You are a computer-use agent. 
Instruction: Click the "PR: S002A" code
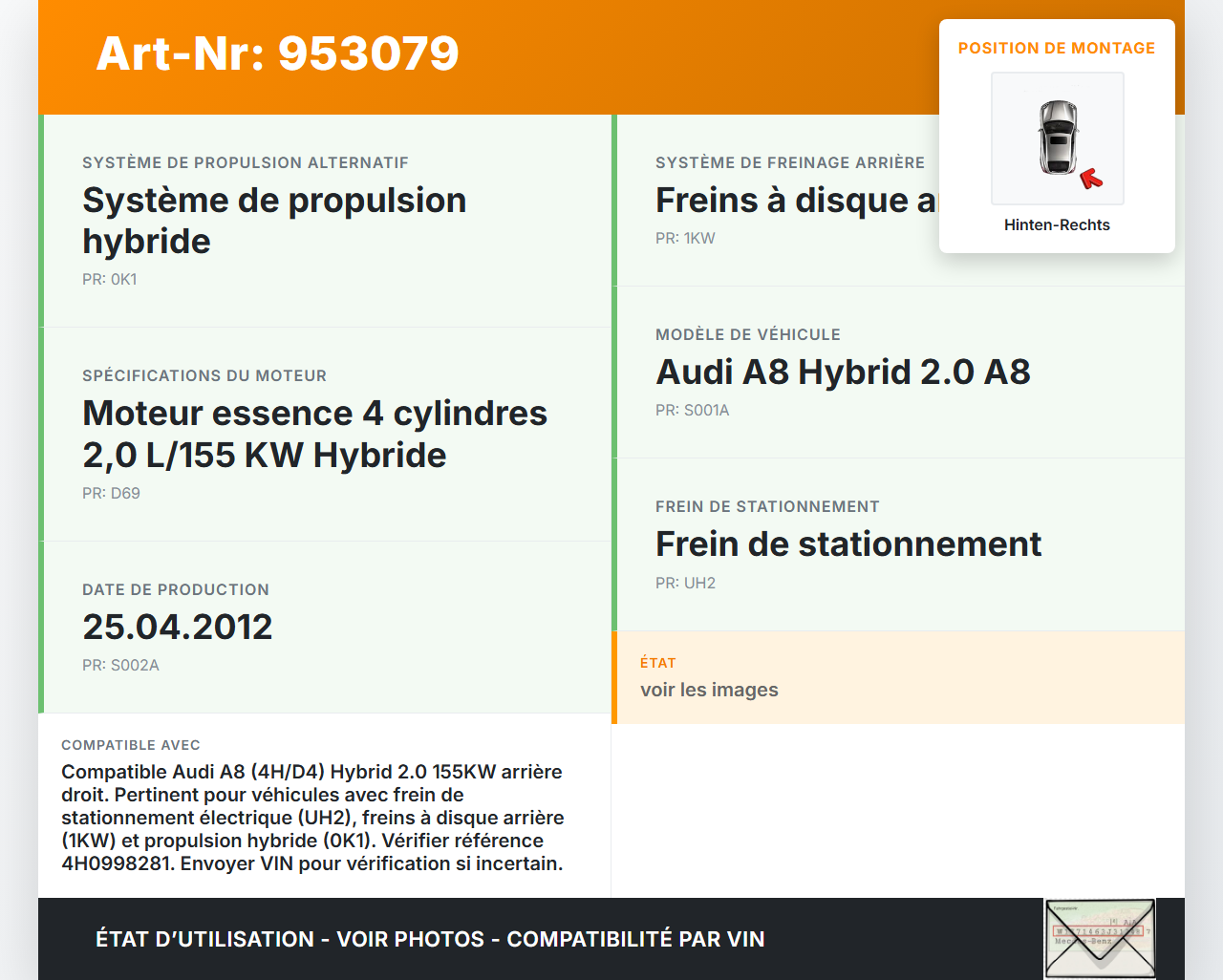[x=120, y=665]
